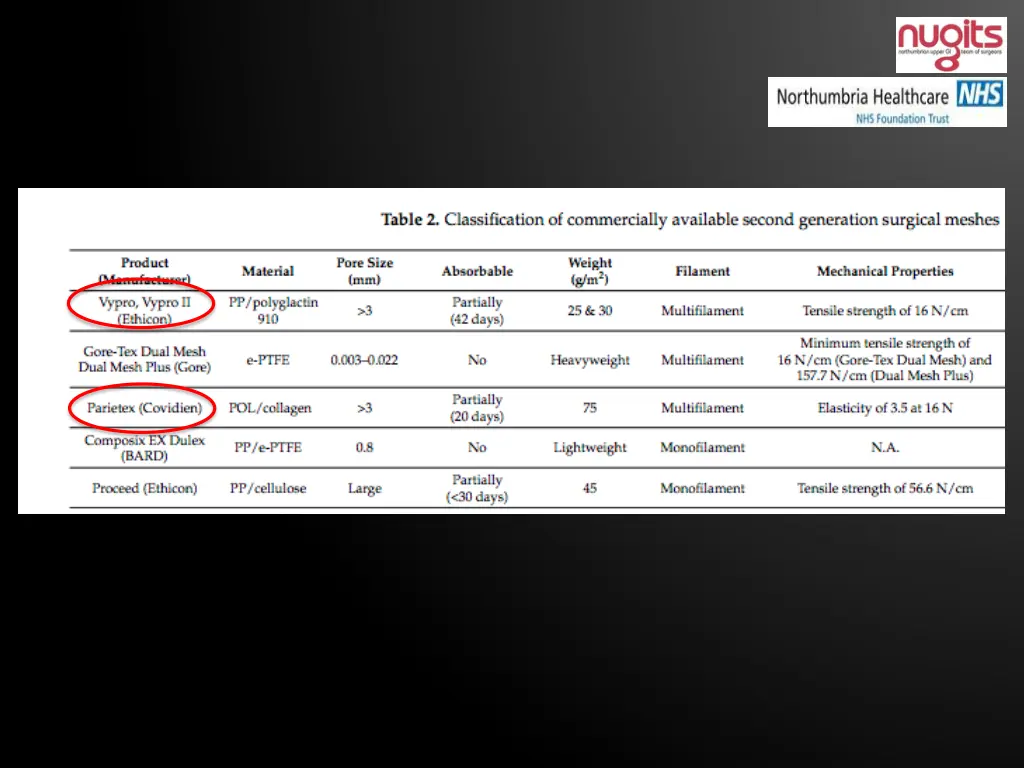Click No absorbable in Gore-Tex row
The image size is (1024, 768).
(477, 360)
